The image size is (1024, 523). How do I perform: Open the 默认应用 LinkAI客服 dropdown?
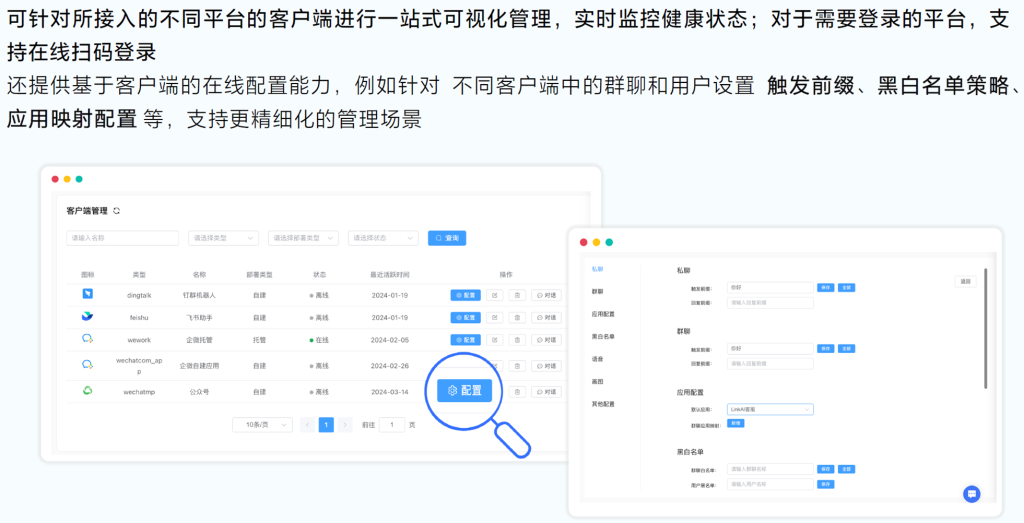click(770, 409)
